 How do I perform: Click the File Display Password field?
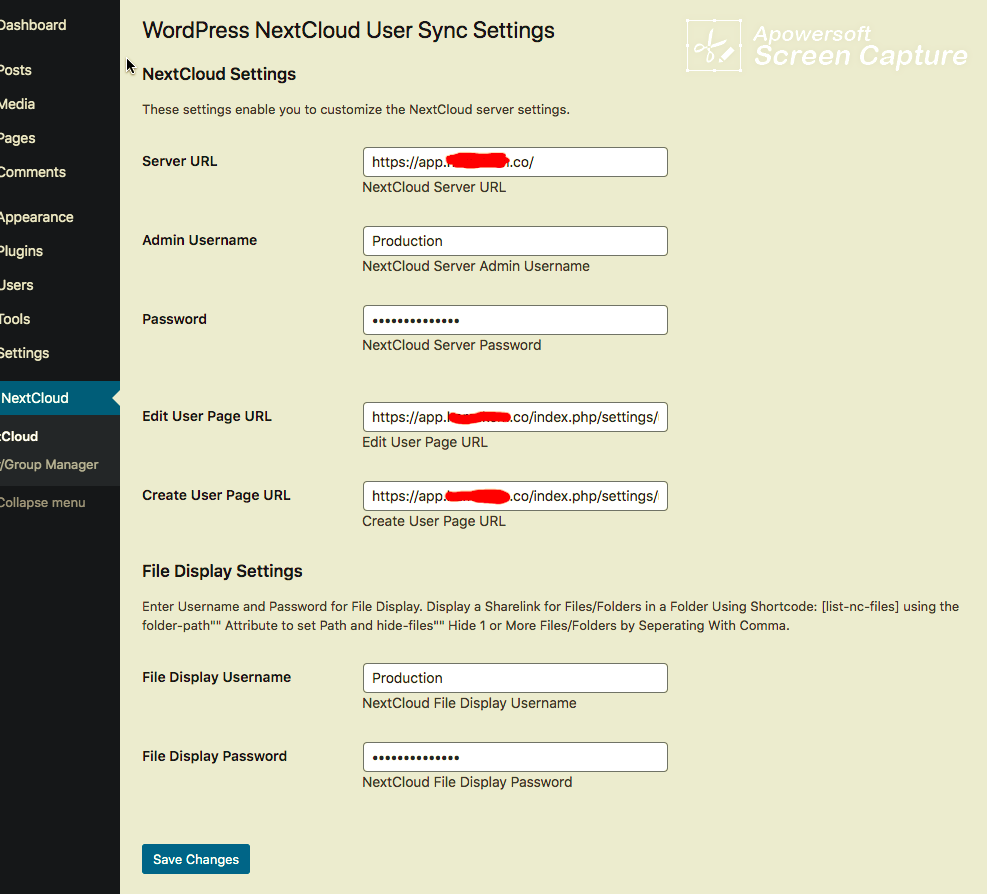(515, 757)
